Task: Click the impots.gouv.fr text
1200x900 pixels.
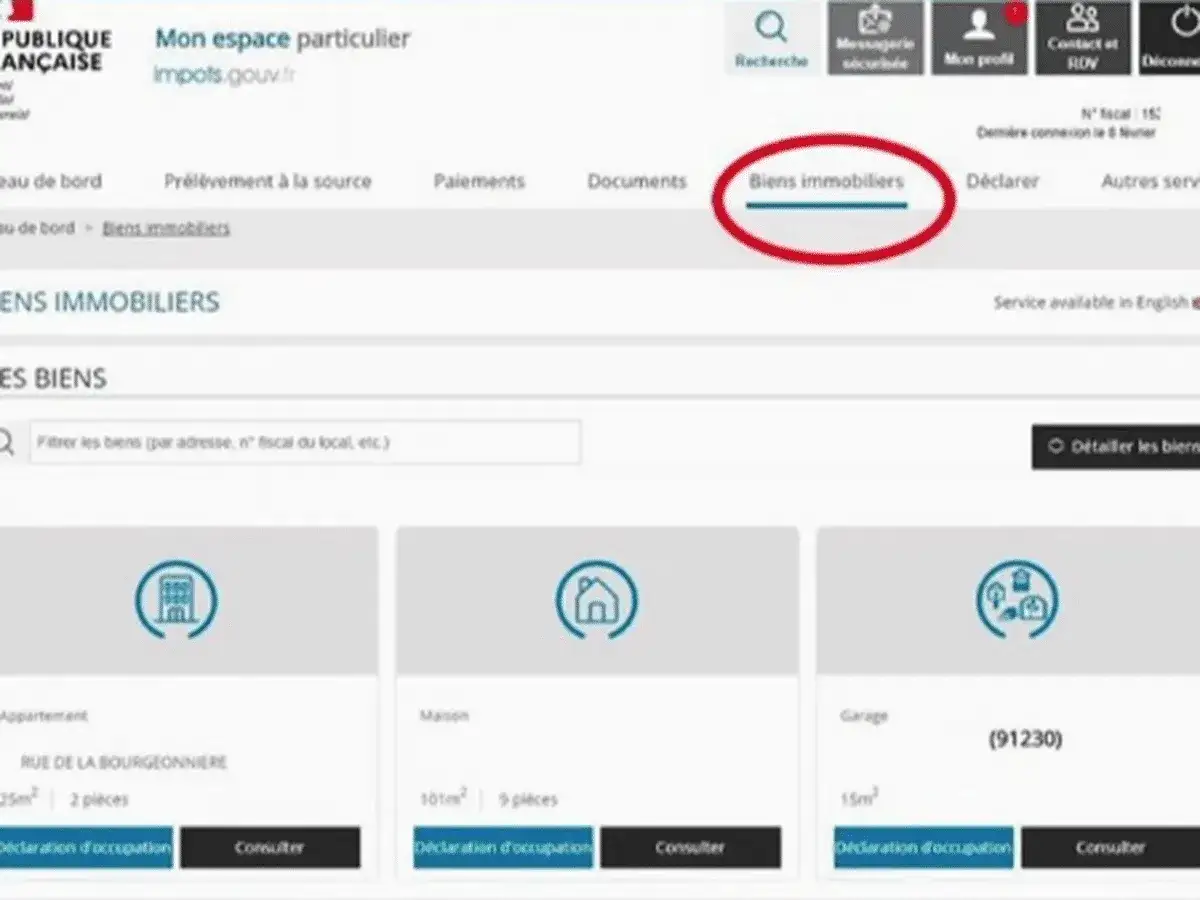Action: tap(224, 75)
